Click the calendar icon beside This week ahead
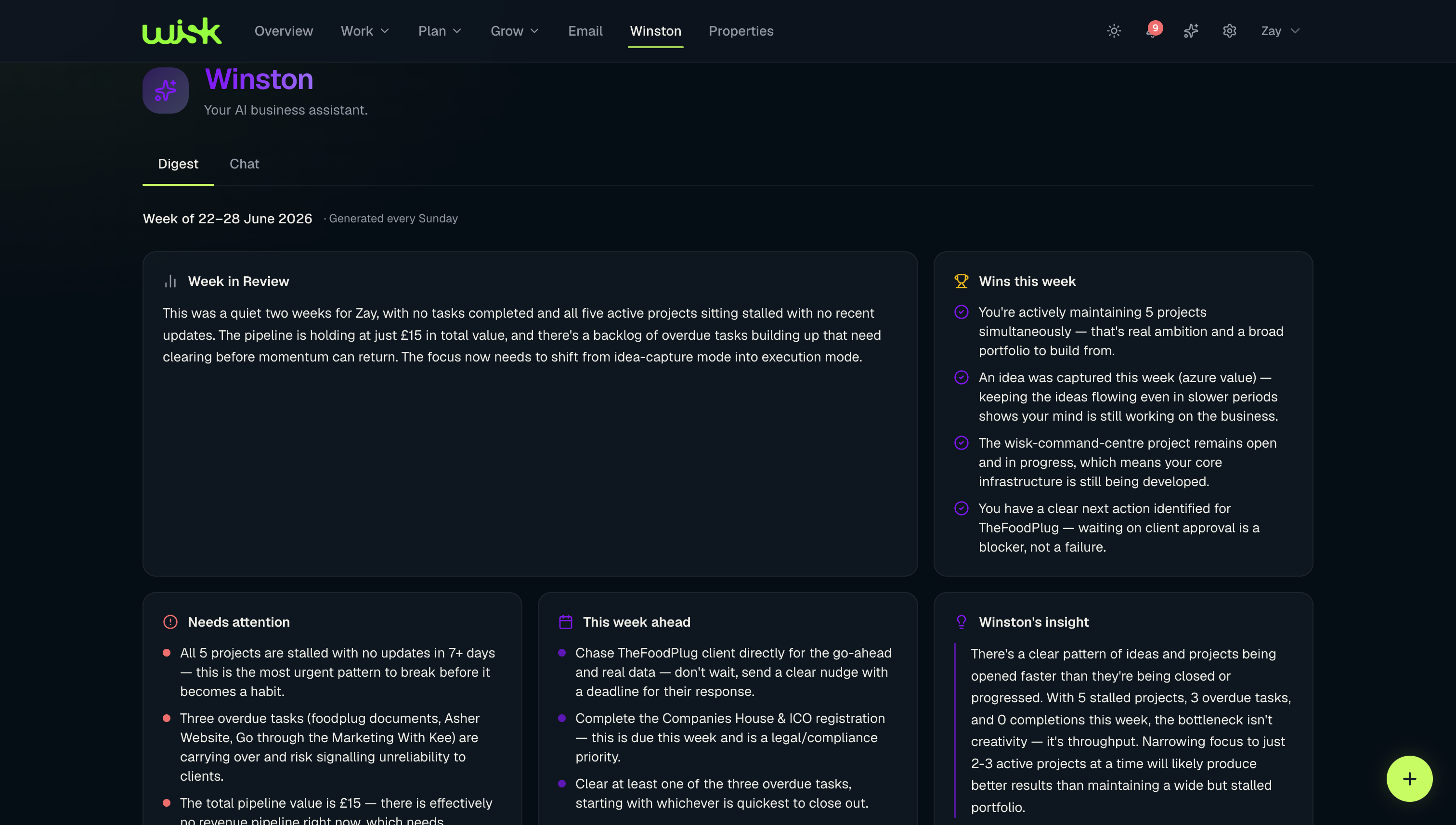The image size is (1456, 825). coord(565,621)
